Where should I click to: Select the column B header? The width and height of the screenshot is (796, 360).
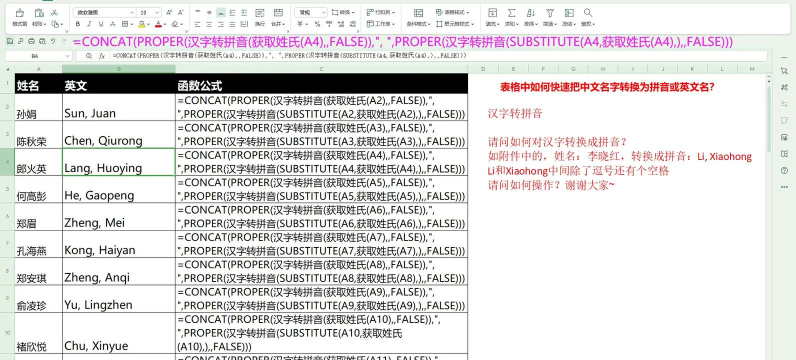[119, 69]
